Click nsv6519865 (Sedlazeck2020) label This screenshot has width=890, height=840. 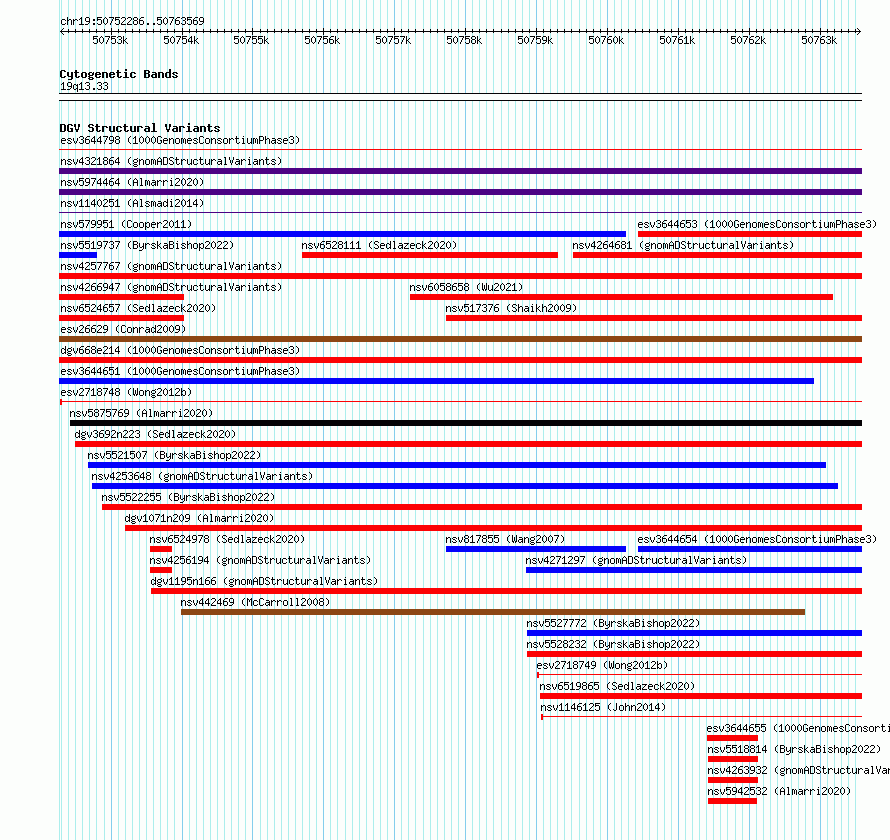[x=617, y=686]
